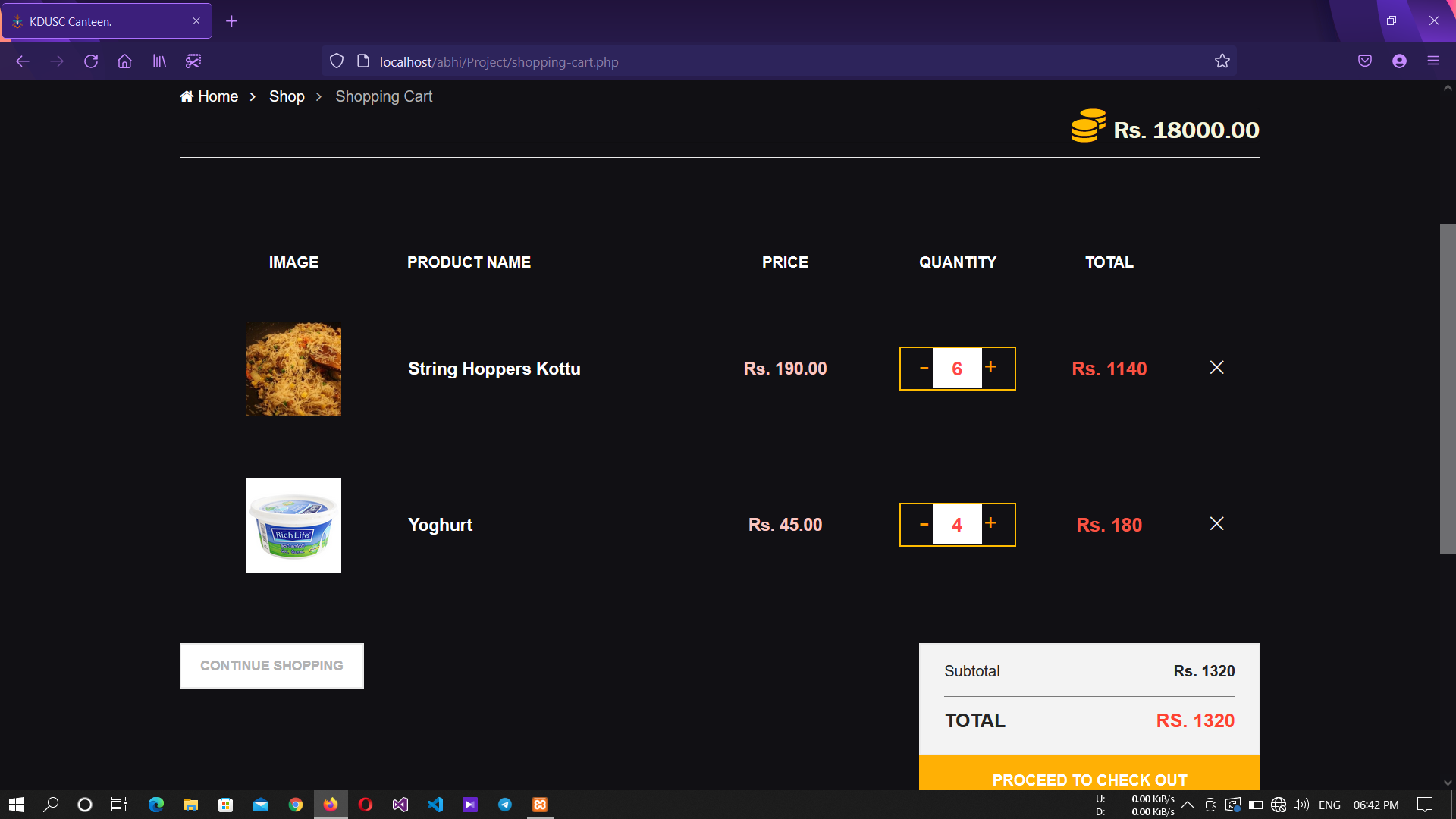This screenshot has height=819, width=1456.
Task: Decrease String Hoppers Kottu quantity
Action: (x=924, y=369)
